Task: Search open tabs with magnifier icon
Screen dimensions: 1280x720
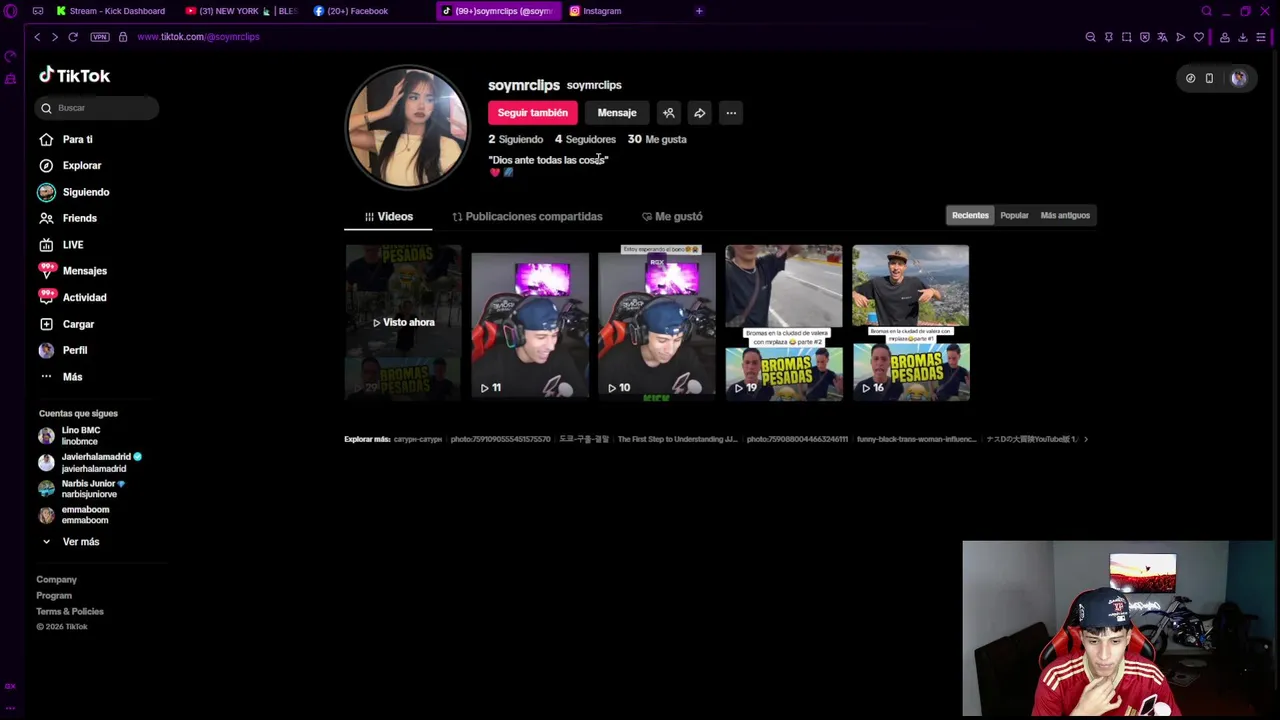Action: [x=1206, y=11]
